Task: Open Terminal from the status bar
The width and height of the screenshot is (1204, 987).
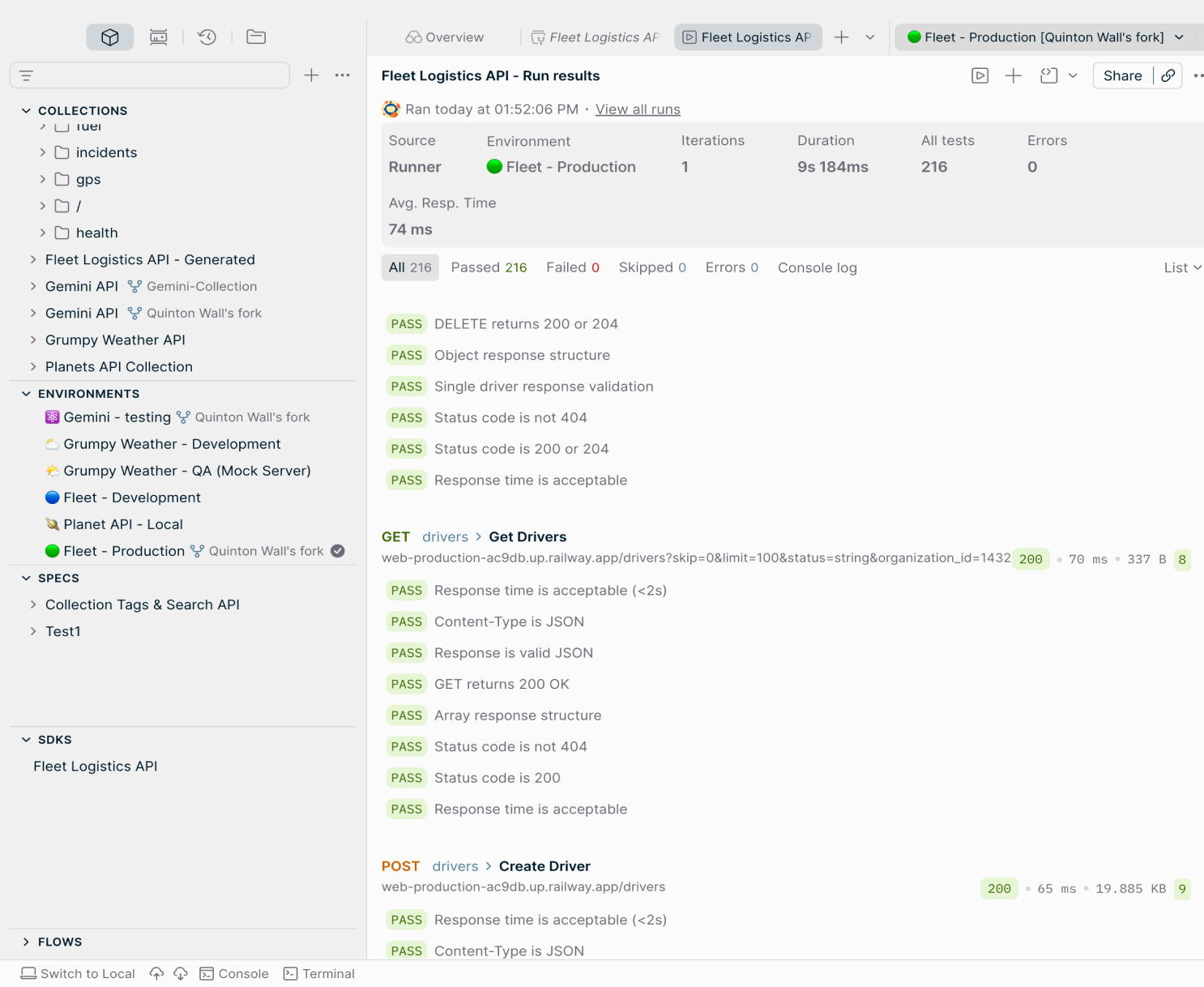Action: tap(319, 973)
